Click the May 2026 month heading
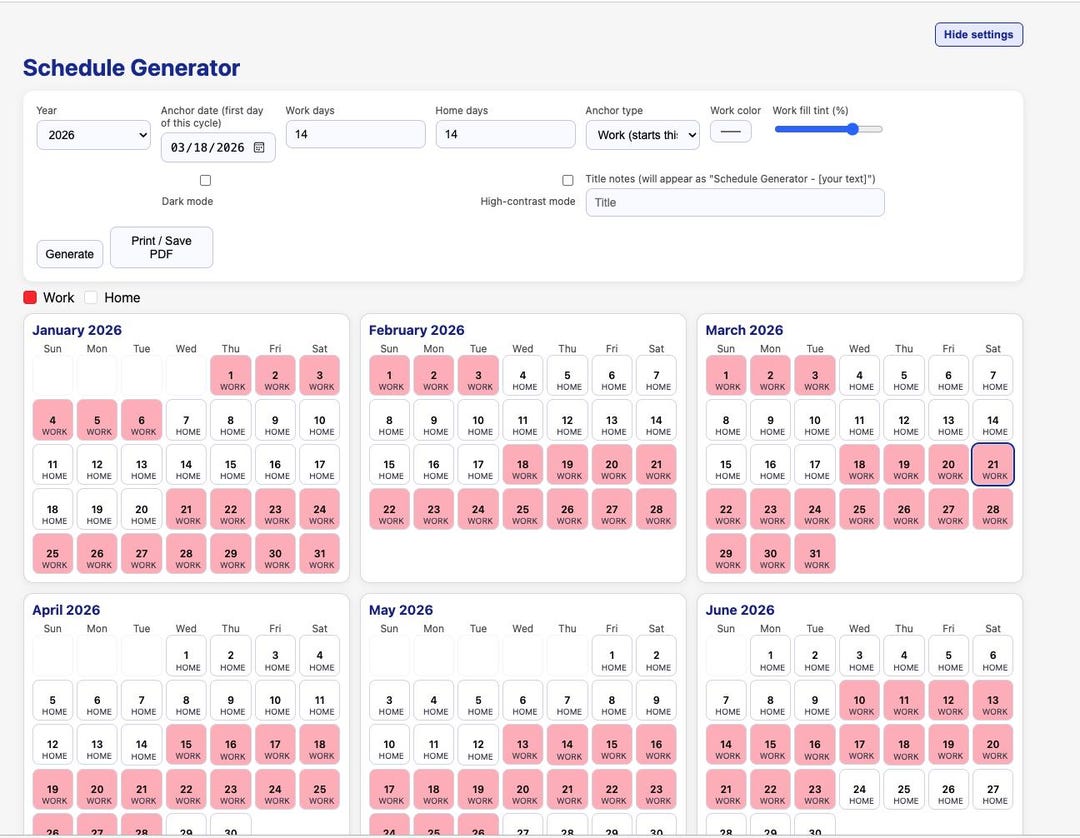This screenshot has height=838, width=1080. tap(401, 610)
